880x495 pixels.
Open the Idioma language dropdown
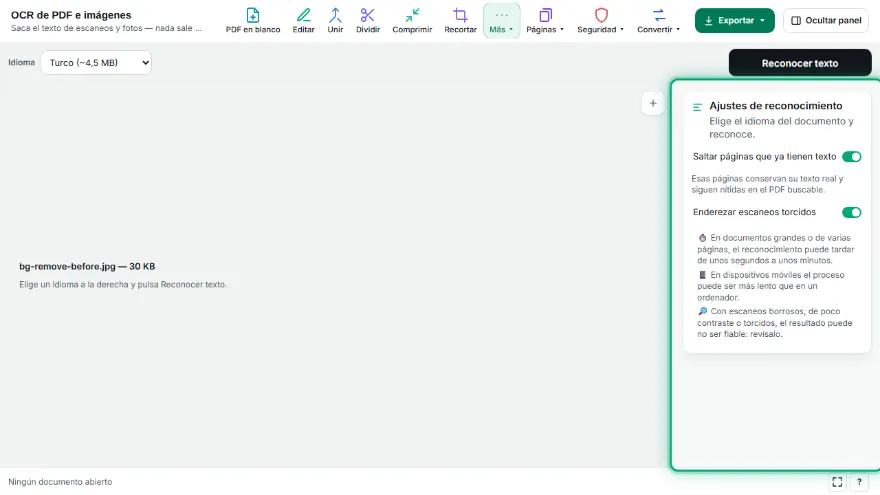96,62
